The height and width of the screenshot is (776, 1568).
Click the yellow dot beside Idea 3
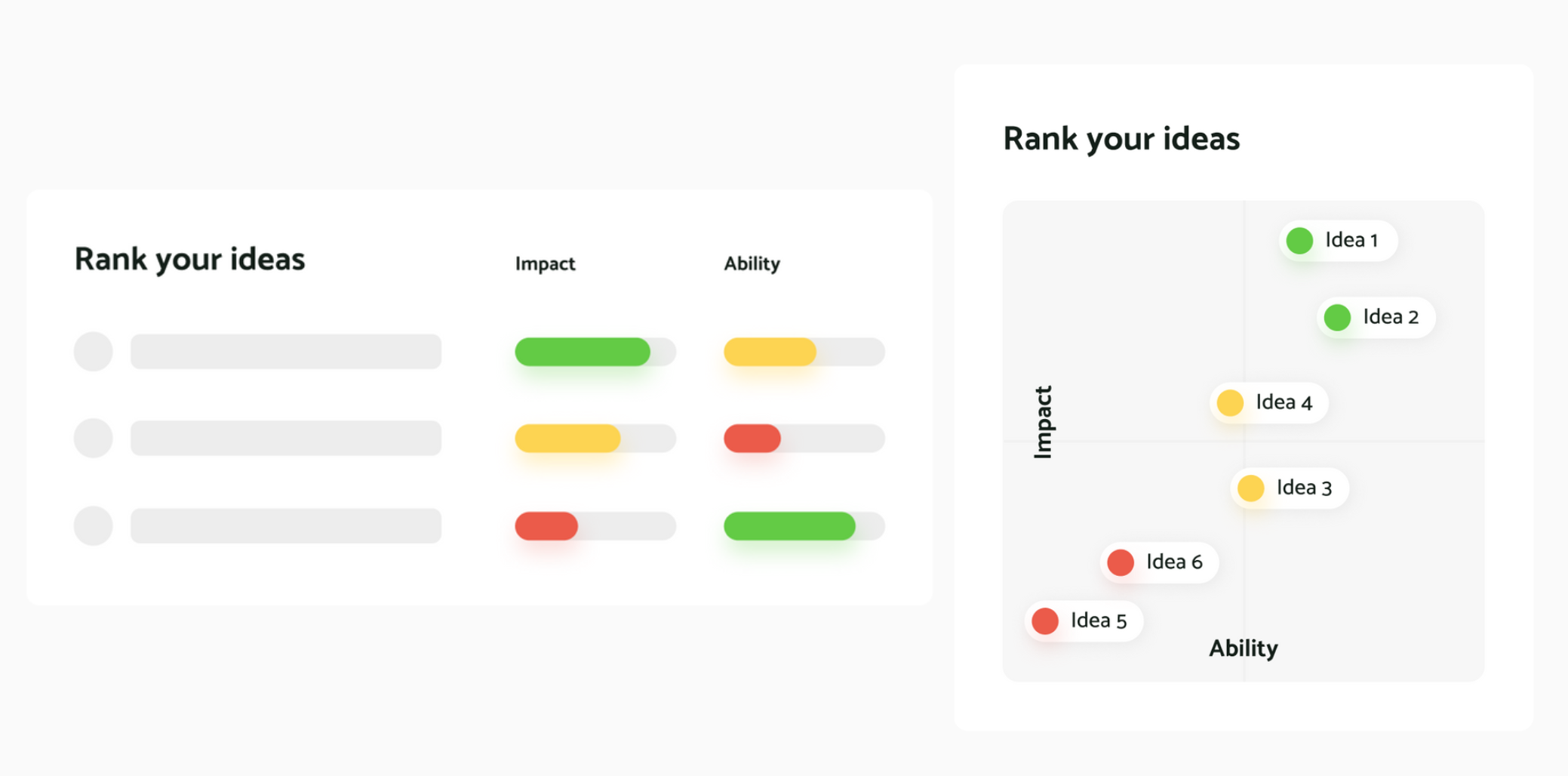[x=1250, y=488]
